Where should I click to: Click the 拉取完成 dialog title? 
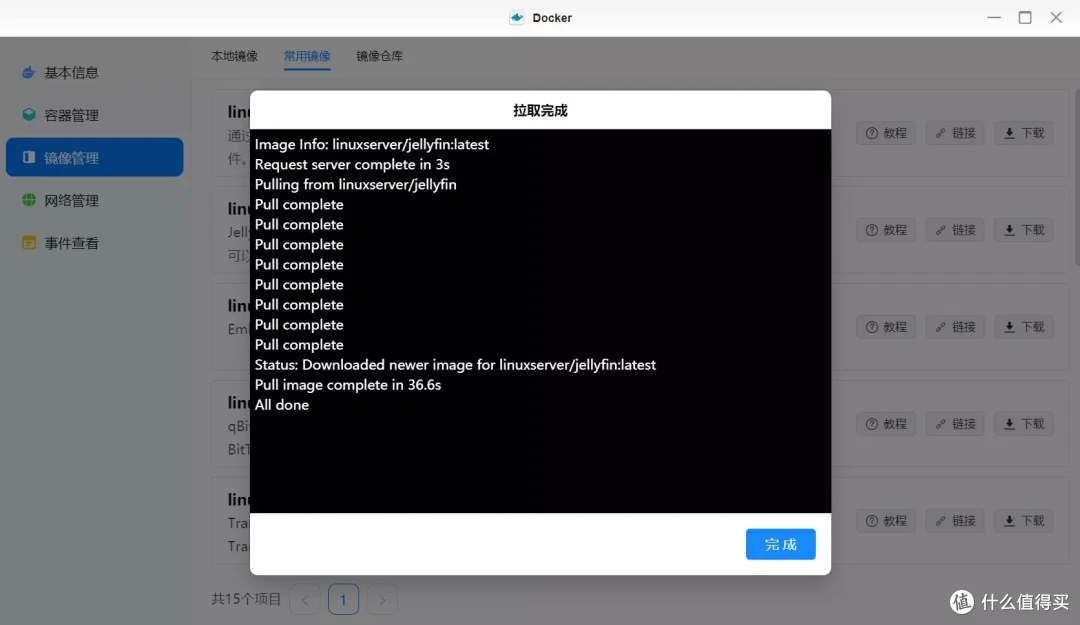[540, 110]
